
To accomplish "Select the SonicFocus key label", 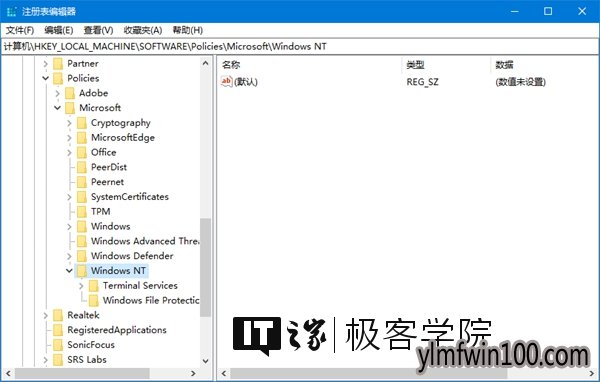I will click(91, 345).
